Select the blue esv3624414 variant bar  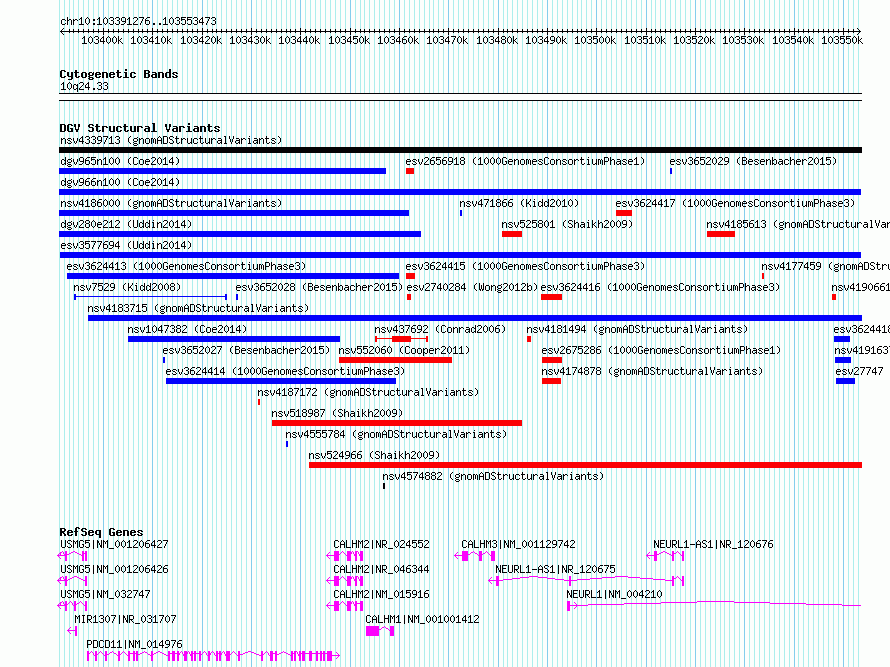[x=281, y=381]
